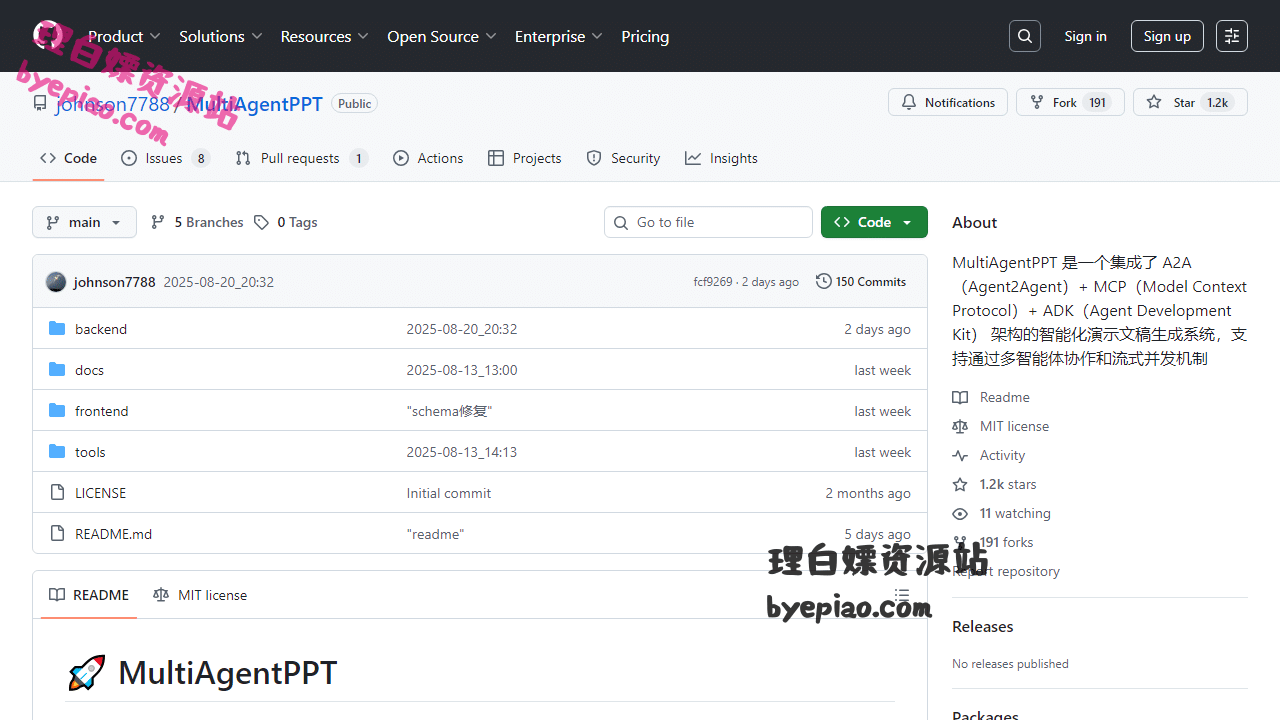1280x720 pixels.
Task: Open commit hash fcf9269
Action: click(713, 282)
